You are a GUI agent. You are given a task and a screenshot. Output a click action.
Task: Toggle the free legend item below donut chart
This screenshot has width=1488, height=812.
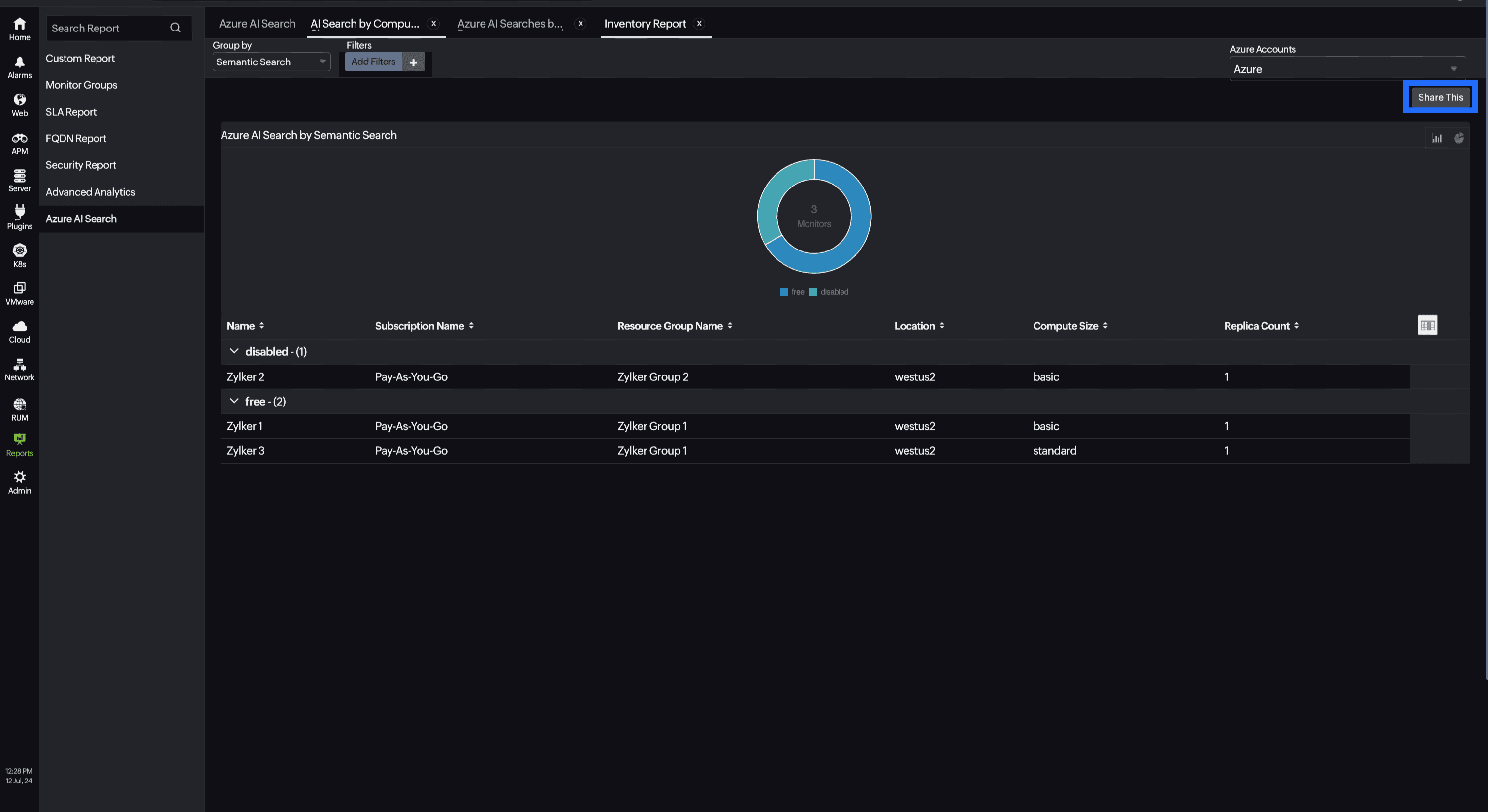[791, 292]
